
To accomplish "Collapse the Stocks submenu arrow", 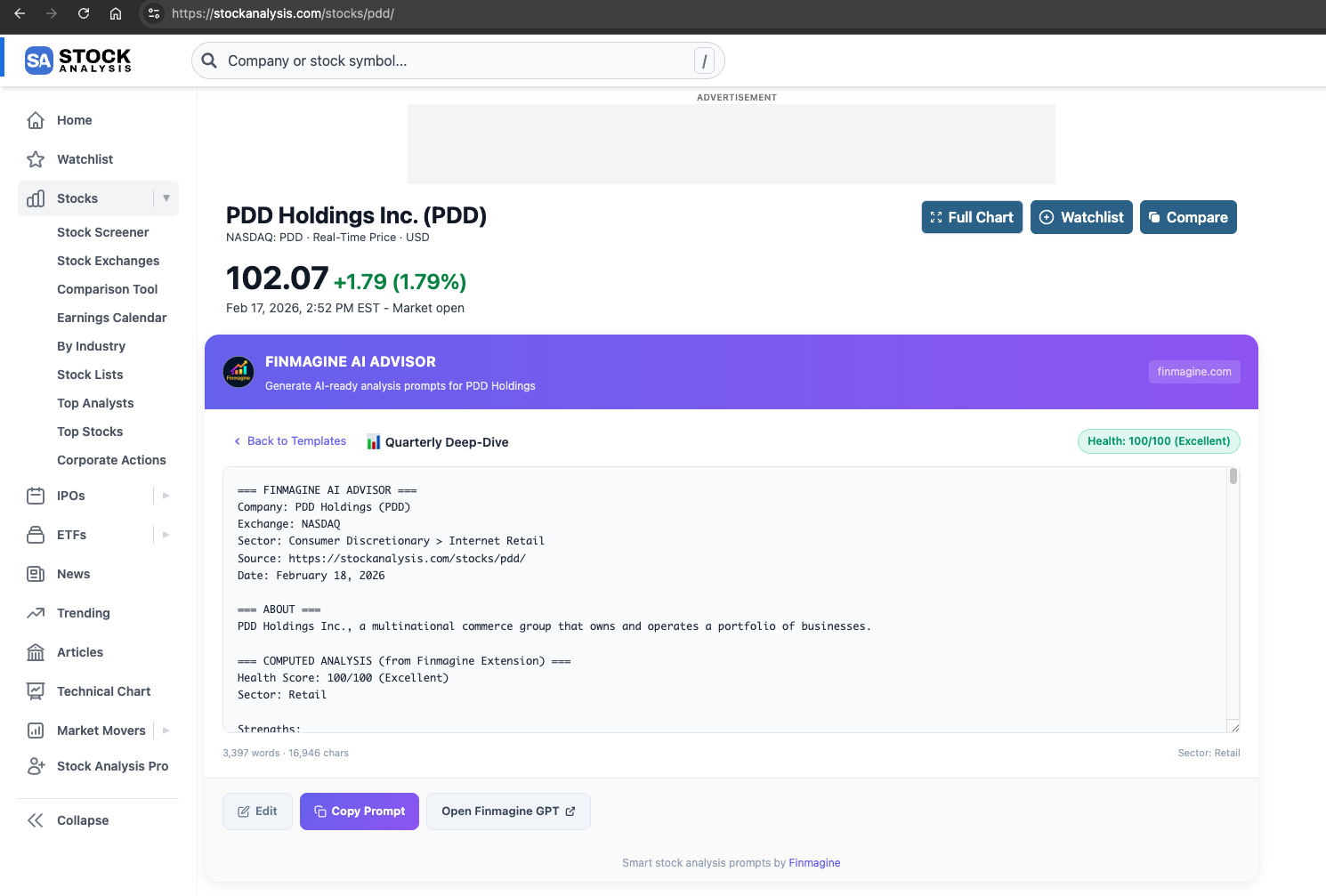I will (166, 198).
